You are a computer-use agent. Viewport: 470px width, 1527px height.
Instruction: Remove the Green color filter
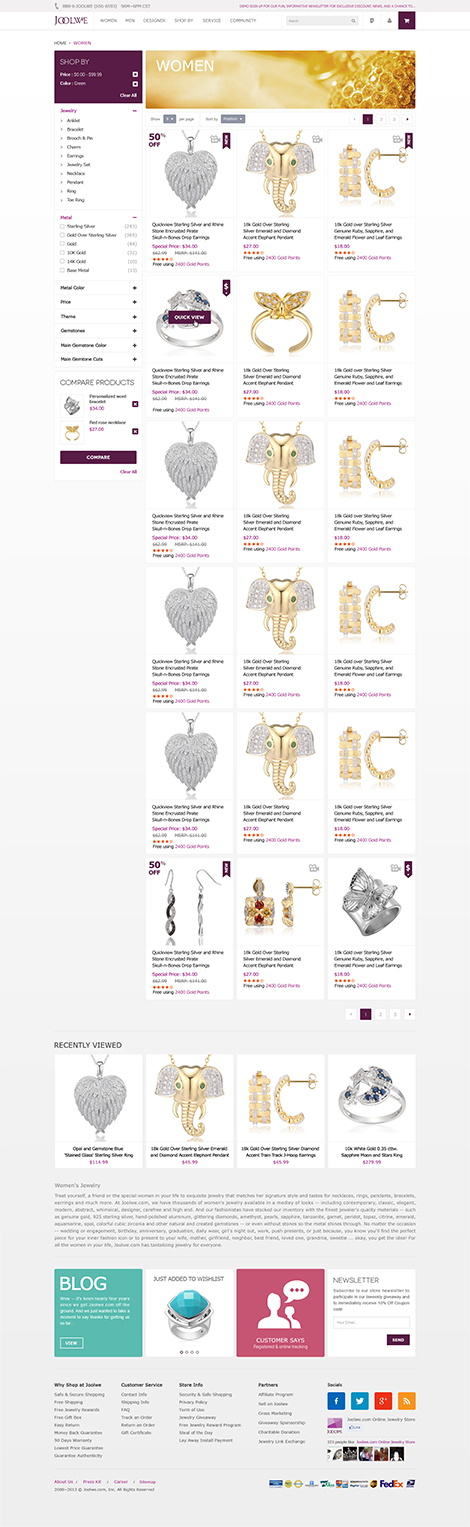(x=135, y=83)
